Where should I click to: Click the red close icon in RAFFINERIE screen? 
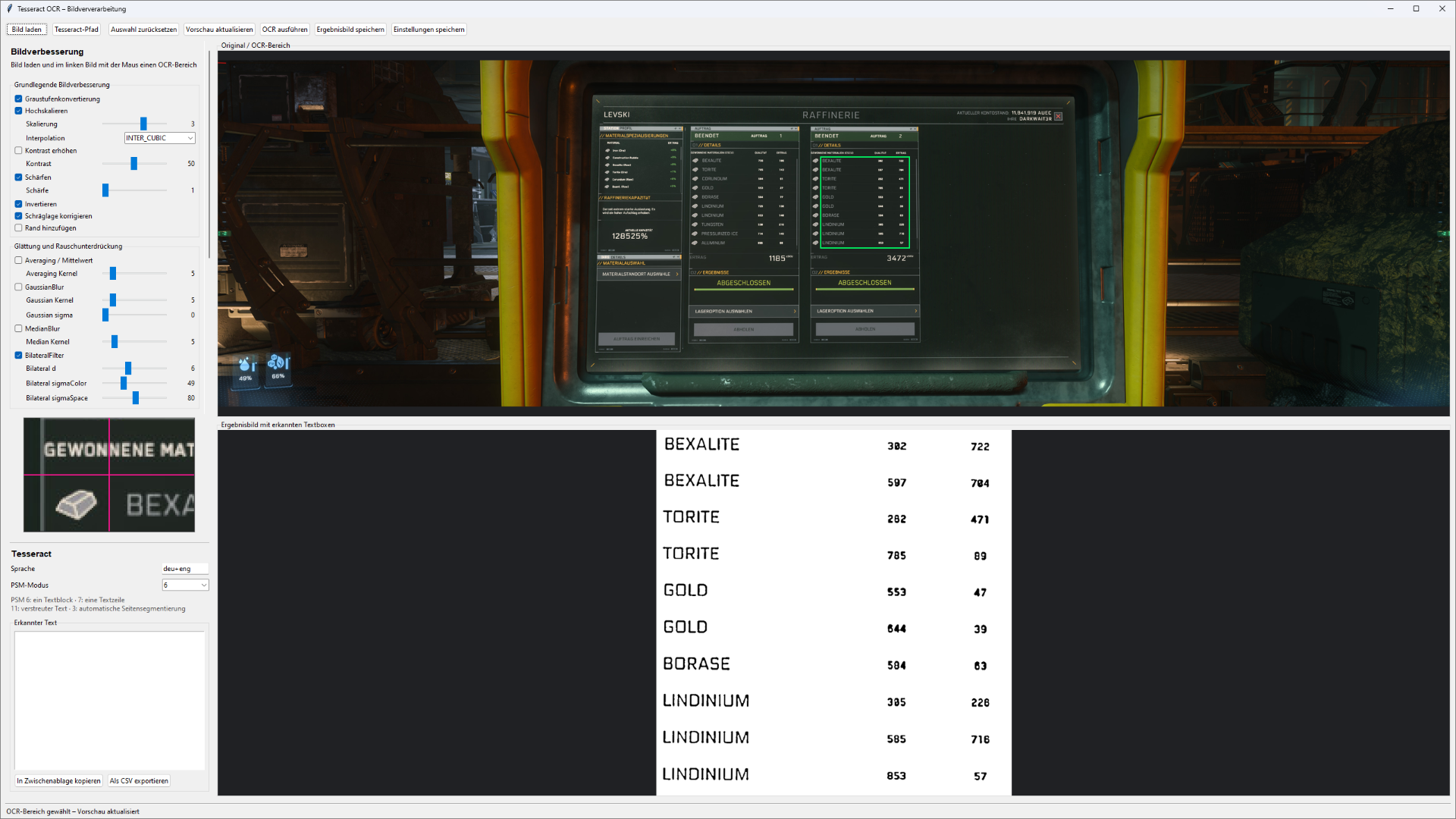[x=1058, y=117]
